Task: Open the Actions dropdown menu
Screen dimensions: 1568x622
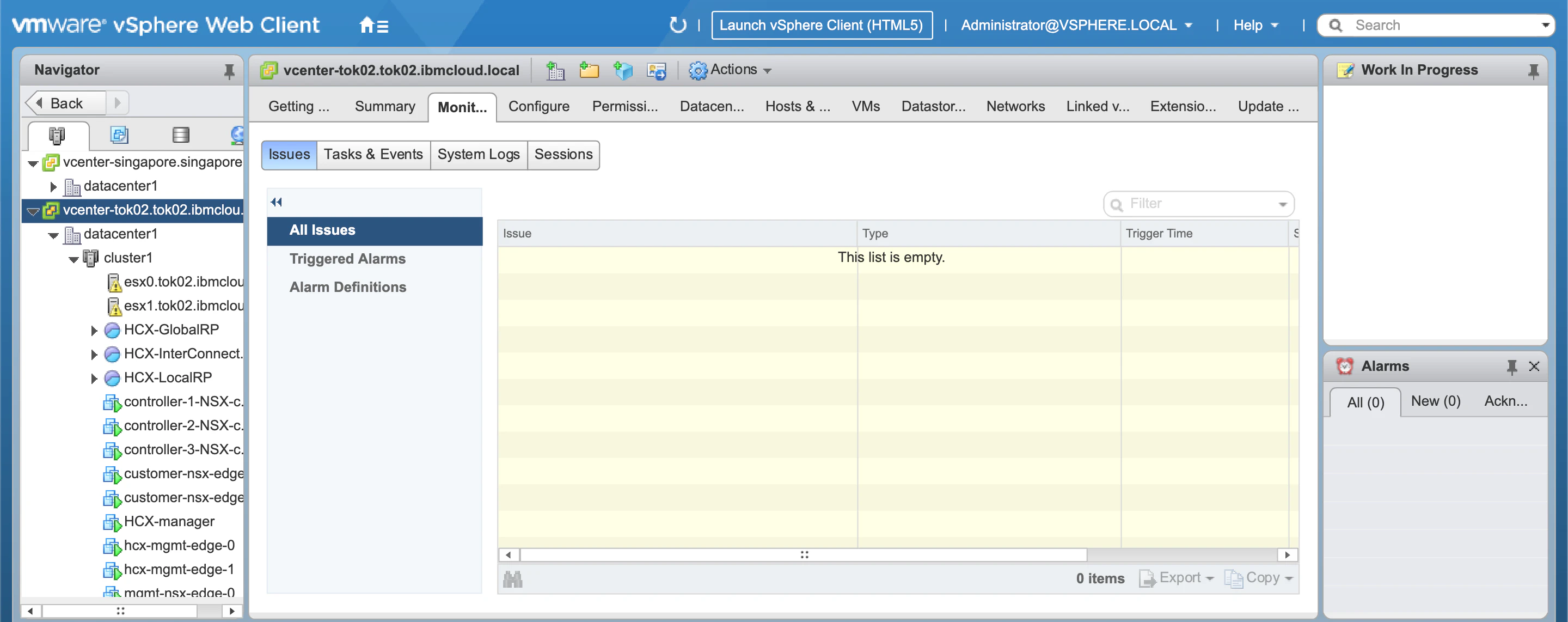Action: click(x=730, y=70)
